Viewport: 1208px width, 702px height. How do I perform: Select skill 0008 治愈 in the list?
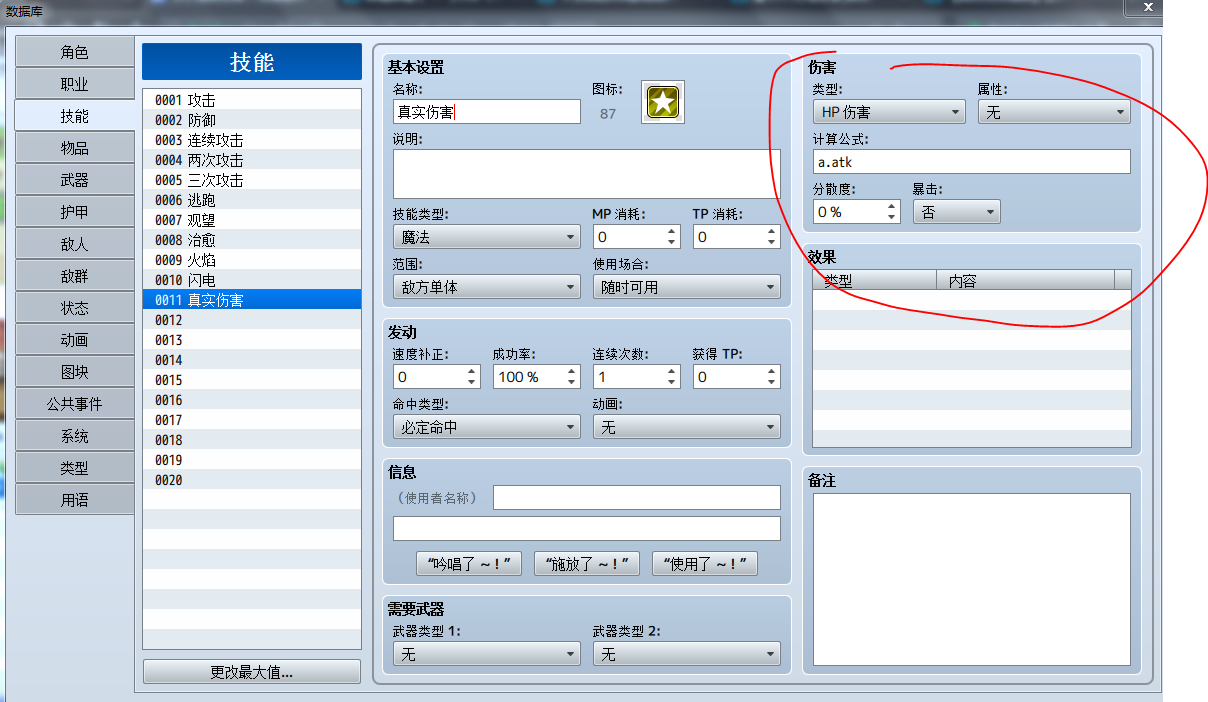point(252,240)
